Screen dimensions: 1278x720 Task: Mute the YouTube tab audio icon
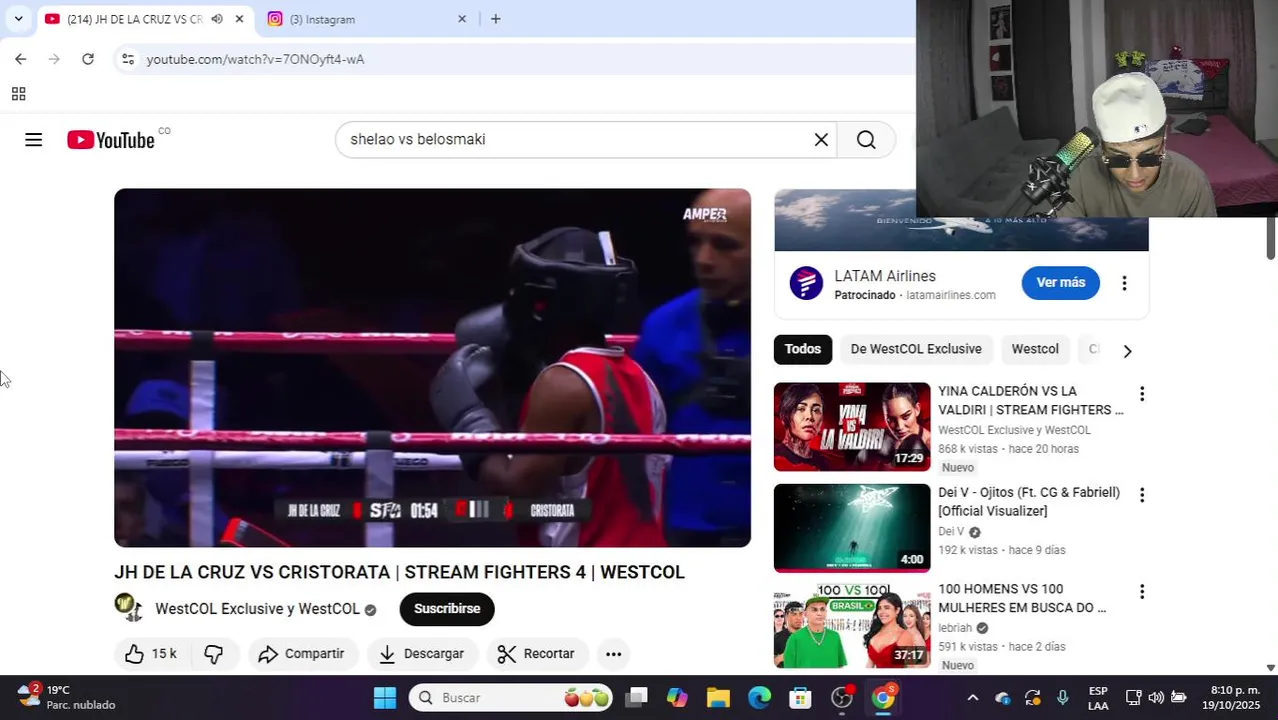pos(217,19)
